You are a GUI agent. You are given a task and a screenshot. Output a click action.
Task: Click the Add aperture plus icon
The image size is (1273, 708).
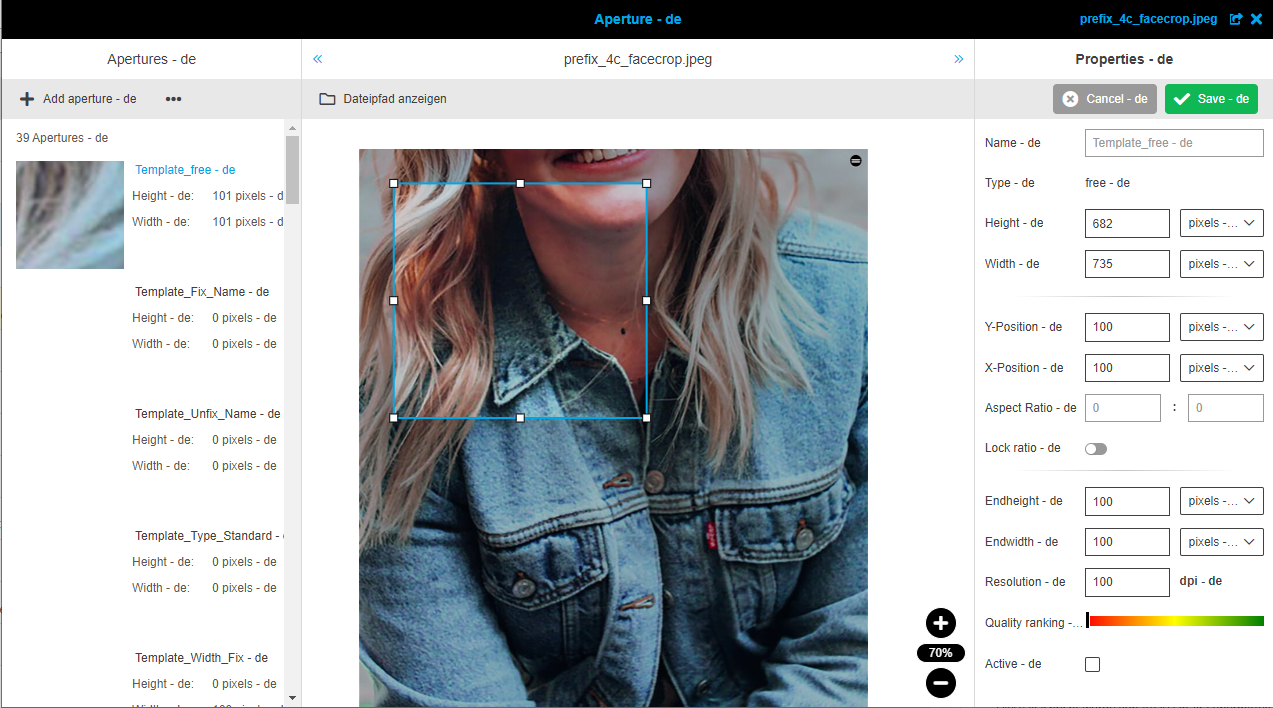click(26, 98)
